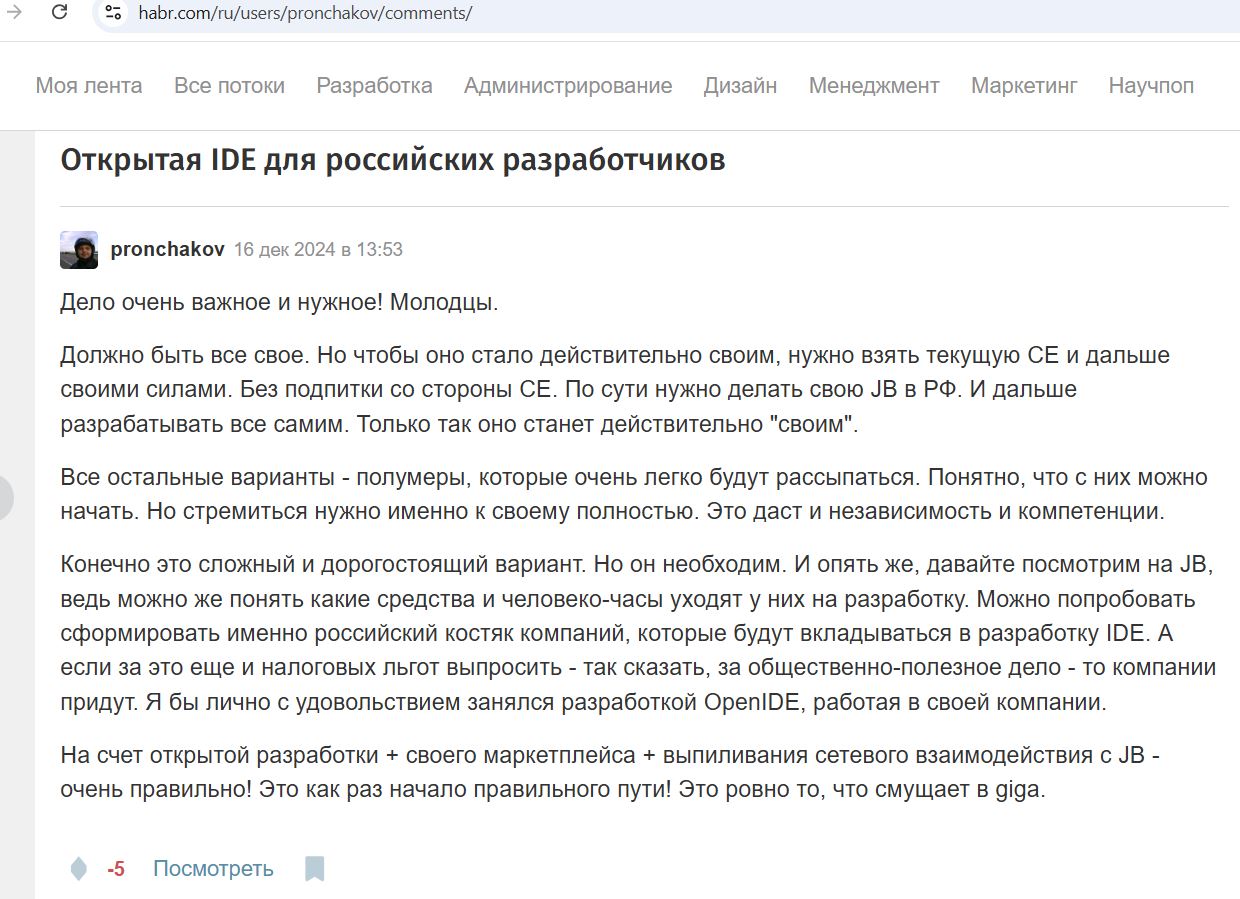Click the browser forward arrow
The width and height of the screenshot is (1240, 899).
pos(14,13)
